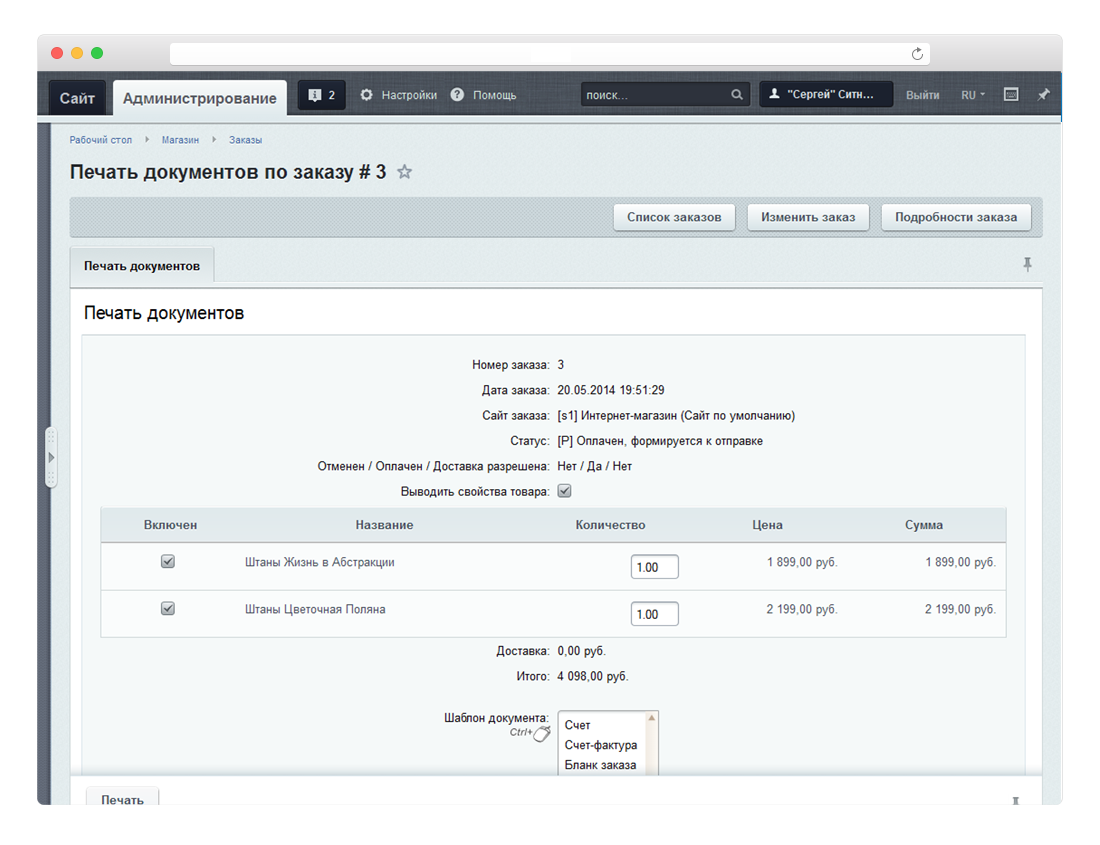Screen dimensions: 1100x845
Task: Go to Магазин breadcrumb link
Action: (x=180, y=140)
